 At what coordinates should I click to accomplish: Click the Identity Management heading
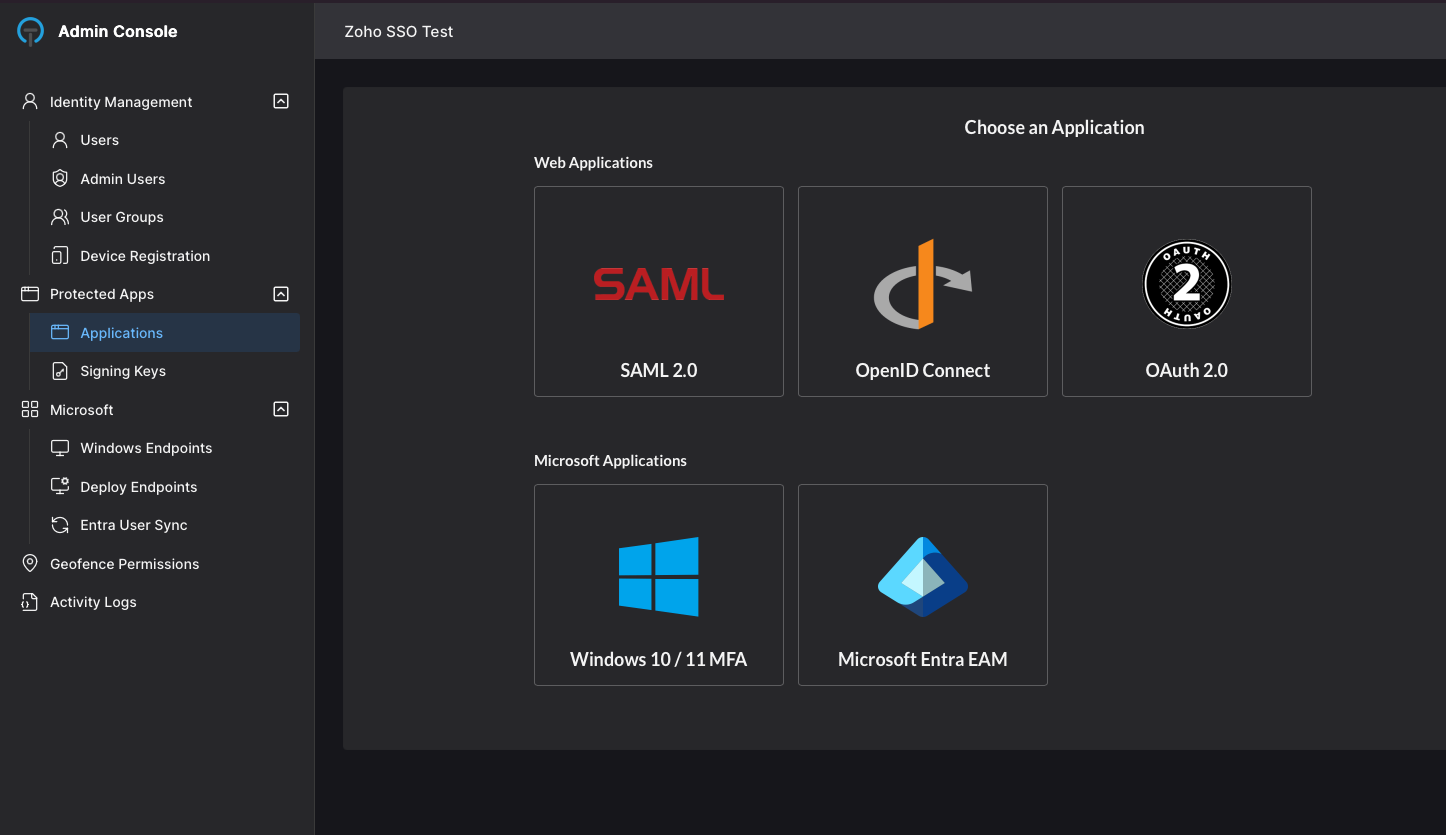[x=121, y=102]
